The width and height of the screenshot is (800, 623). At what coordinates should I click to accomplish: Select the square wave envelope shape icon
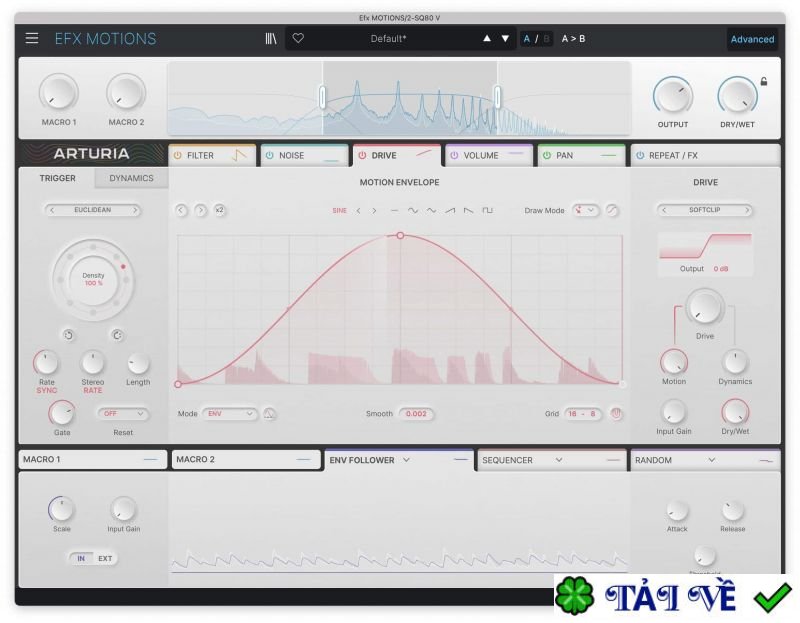click(x=486, y=211)
